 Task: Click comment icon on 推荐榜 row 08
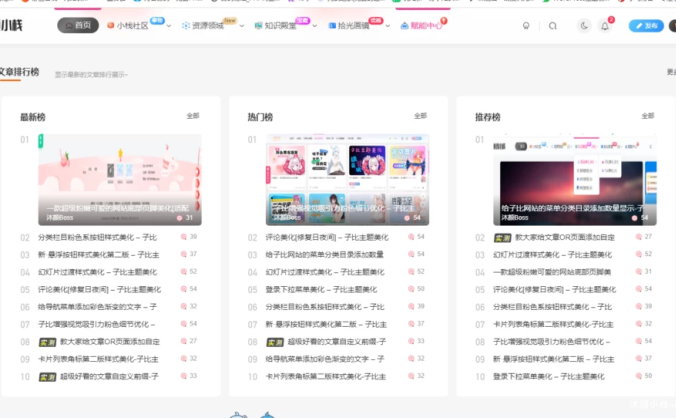tap(639, 341)
